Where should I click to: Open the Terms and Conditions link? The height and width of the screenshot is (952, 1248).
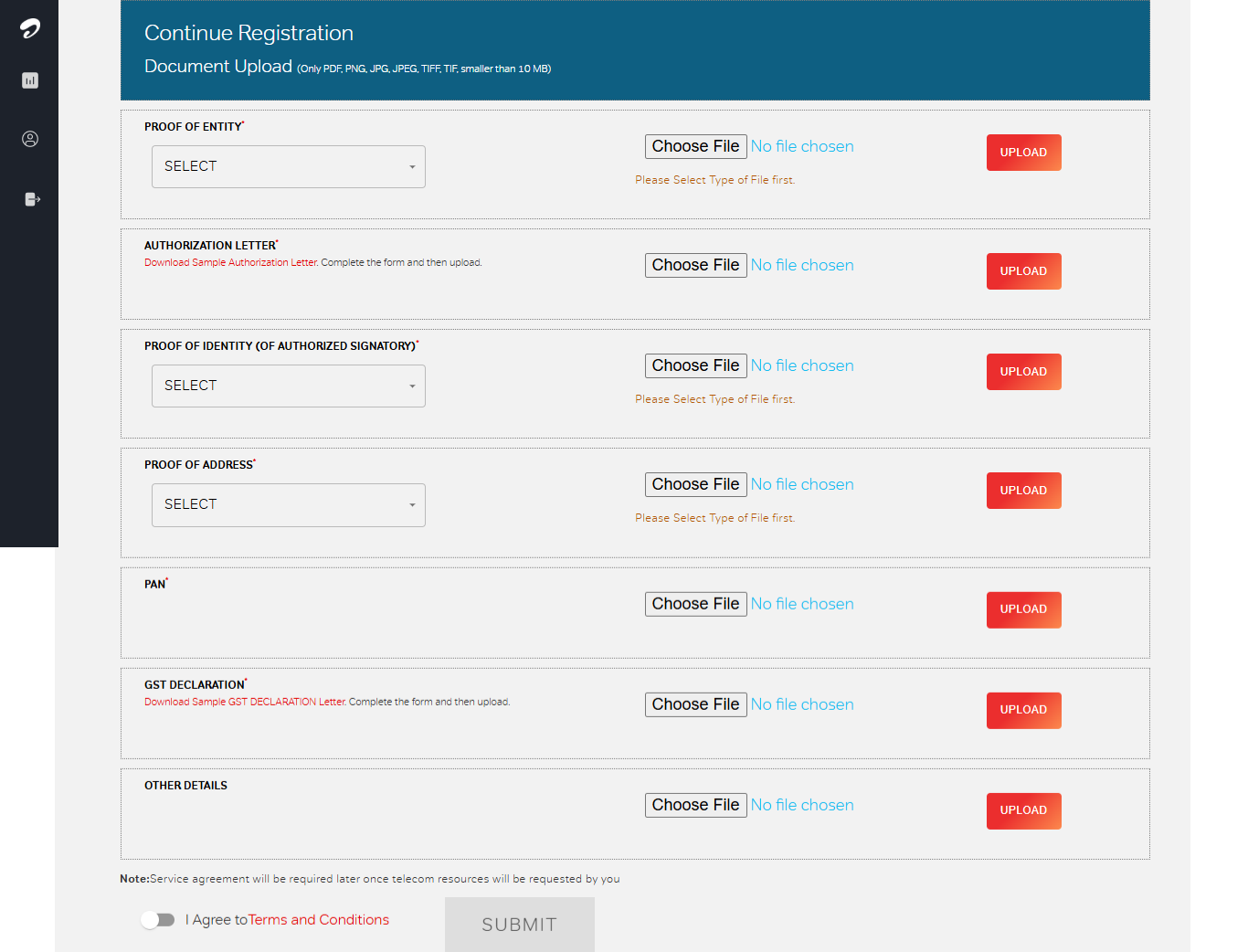[x=318, y=919]
